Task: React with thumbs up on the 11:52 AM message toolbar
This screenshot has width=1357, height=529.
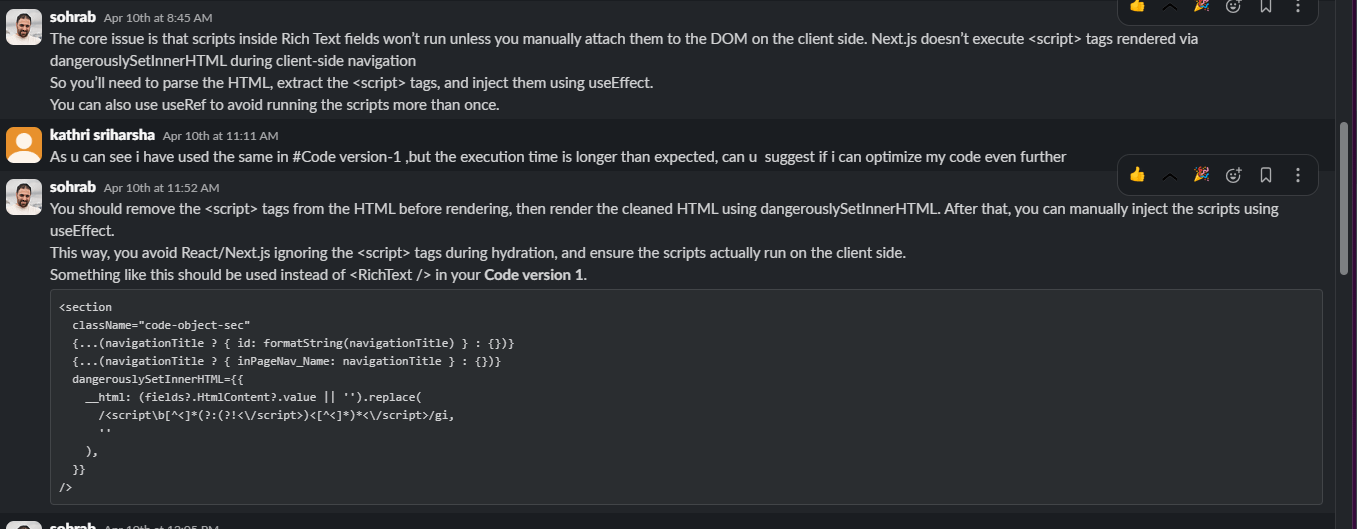Action: (1137, 175)
